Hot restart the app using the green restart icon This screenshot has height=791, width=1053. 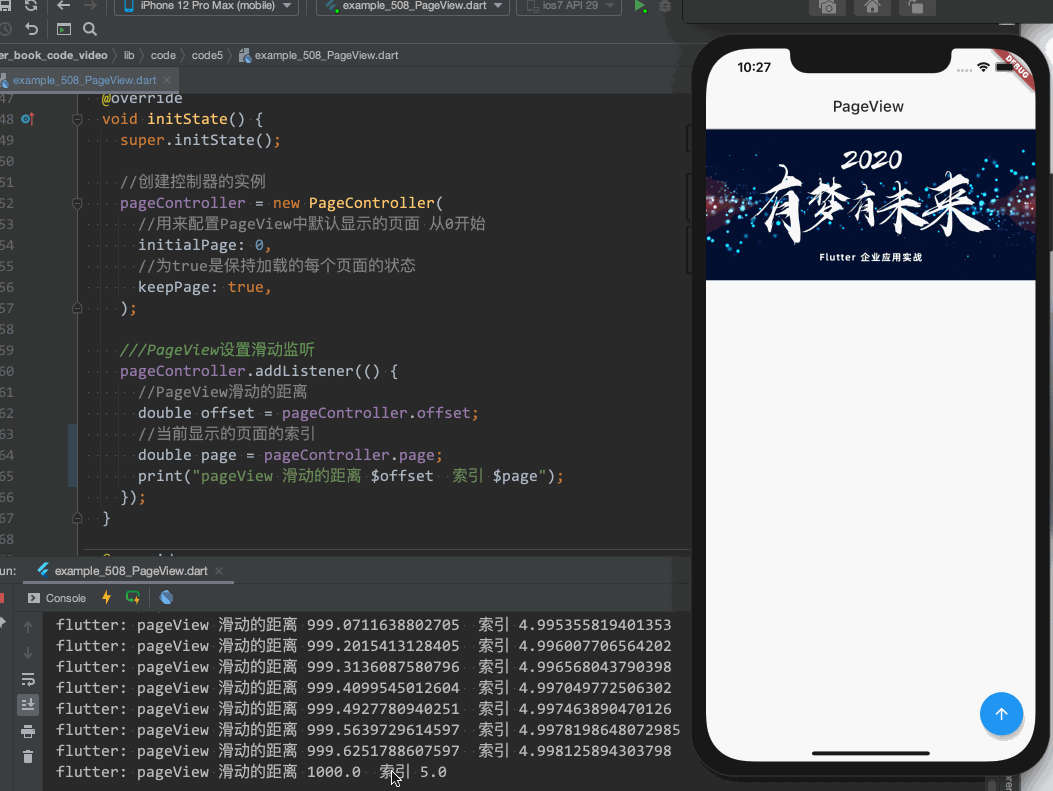(x=132, y=597)
